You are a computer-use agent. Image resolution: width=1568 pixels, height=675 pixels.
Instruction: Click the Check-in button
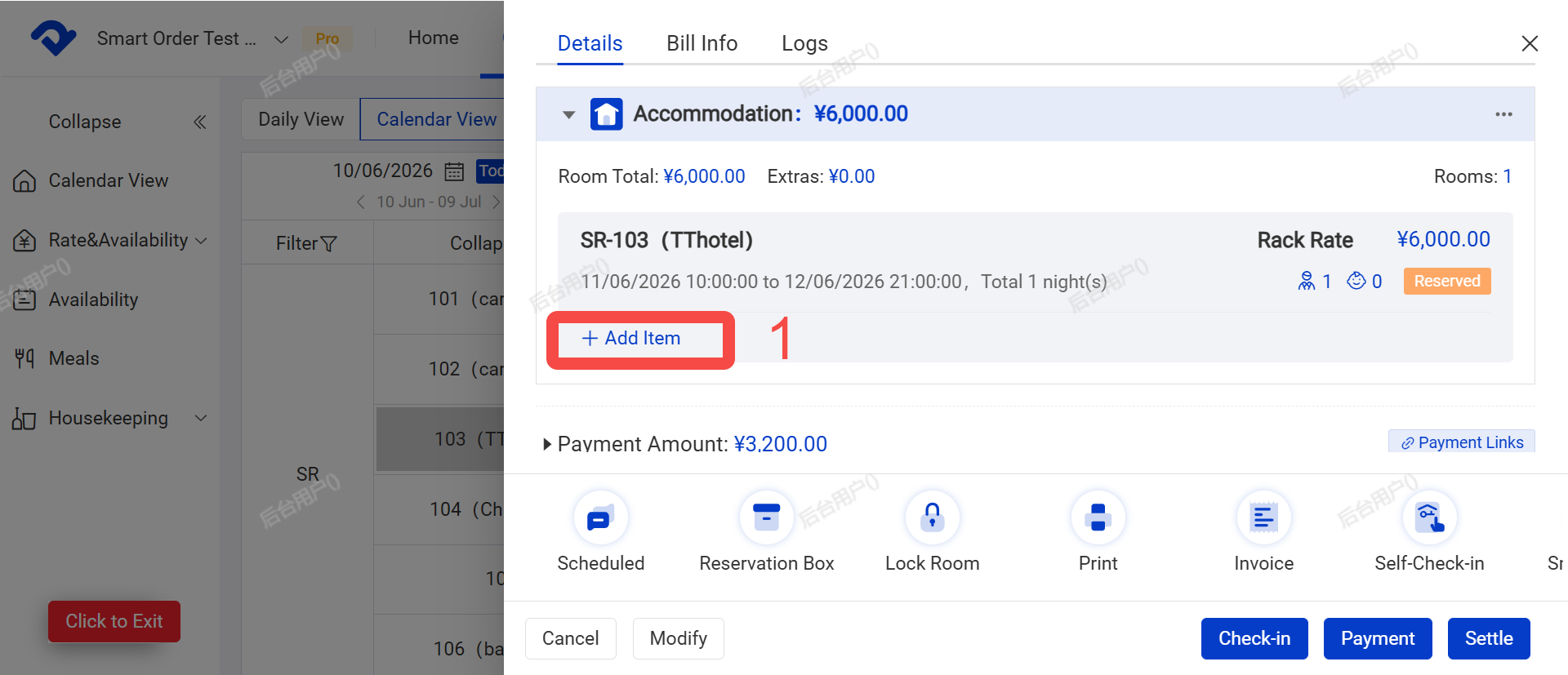pyautogui.click(x=1254, y=638)
